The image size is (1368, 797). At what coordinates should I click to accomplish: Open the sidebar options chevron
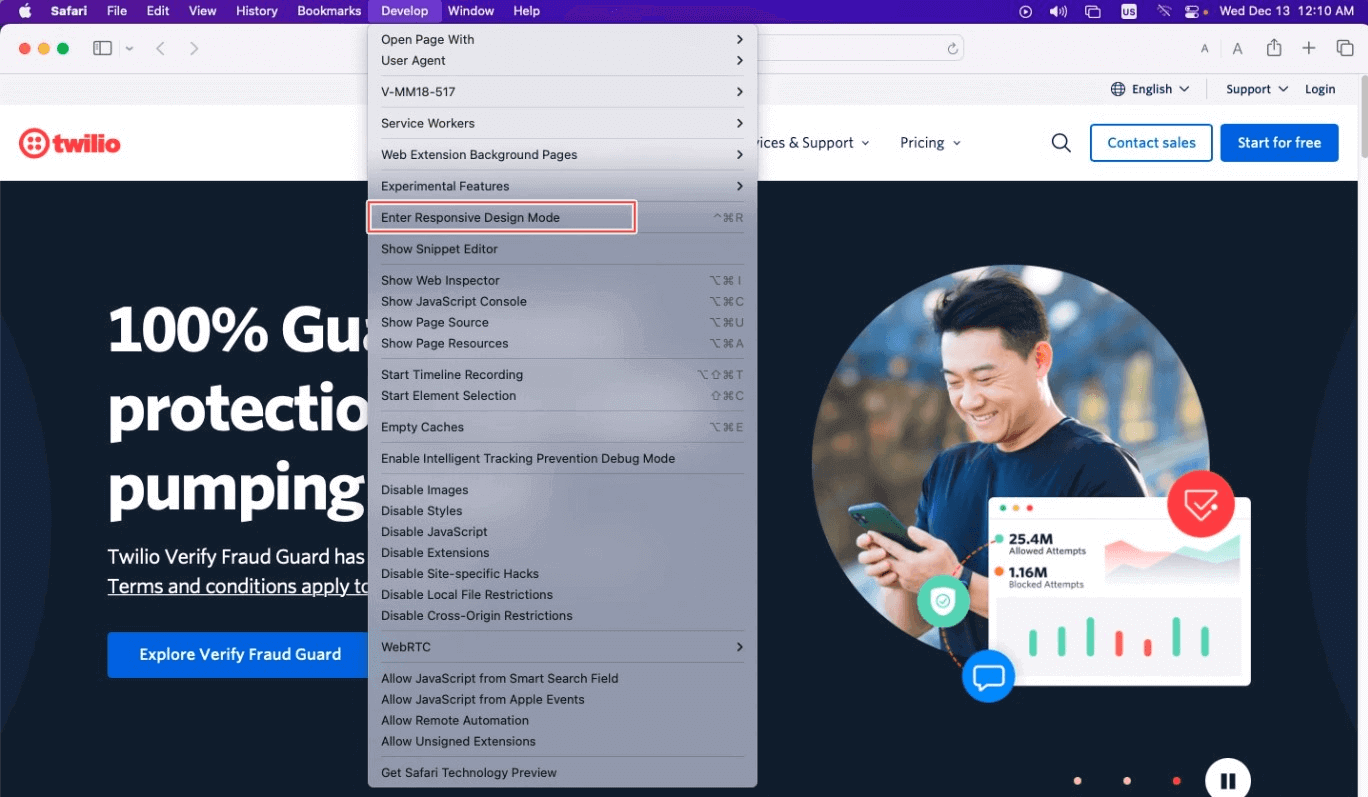(129, 49)
